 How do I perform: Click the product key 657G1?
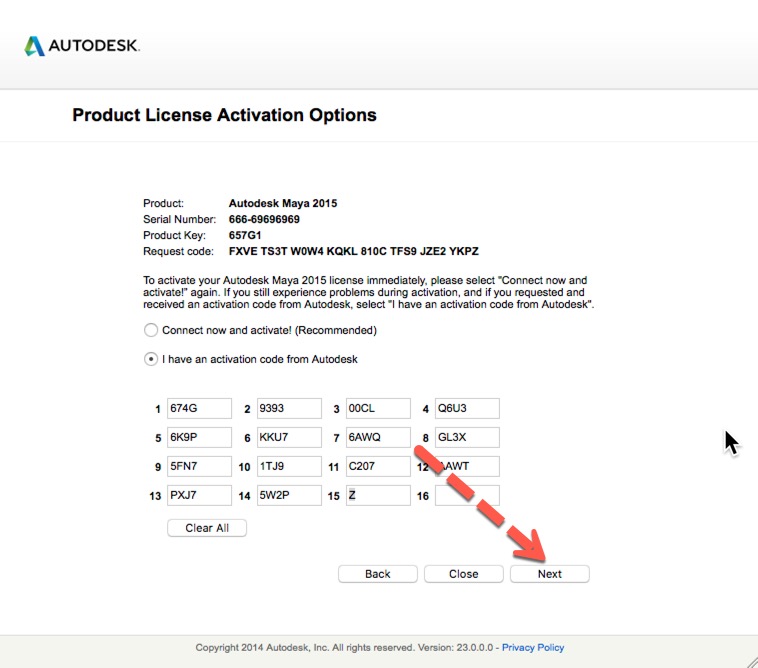click(245, 235)
